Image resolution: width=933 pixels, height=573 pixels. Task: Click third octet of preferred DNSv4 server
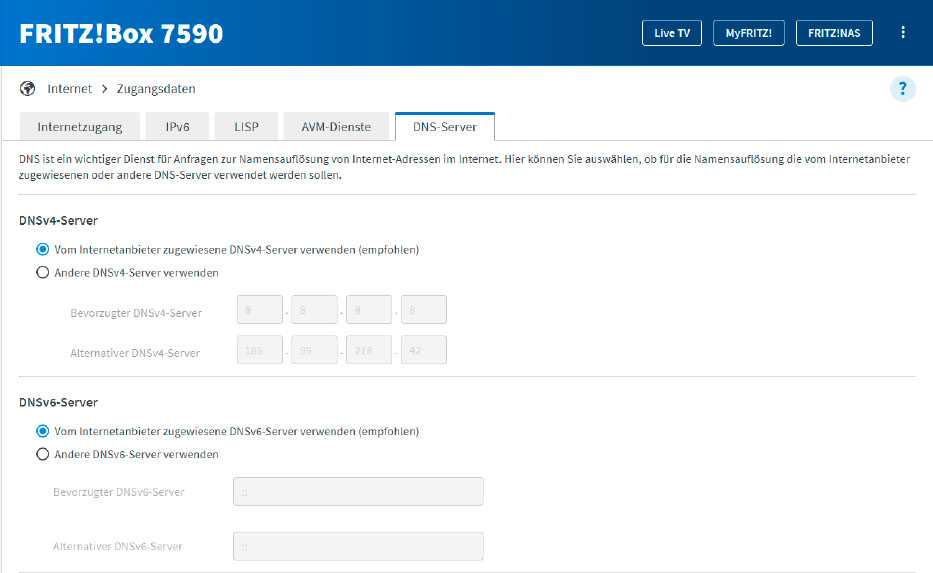click(x=369, y=309)
